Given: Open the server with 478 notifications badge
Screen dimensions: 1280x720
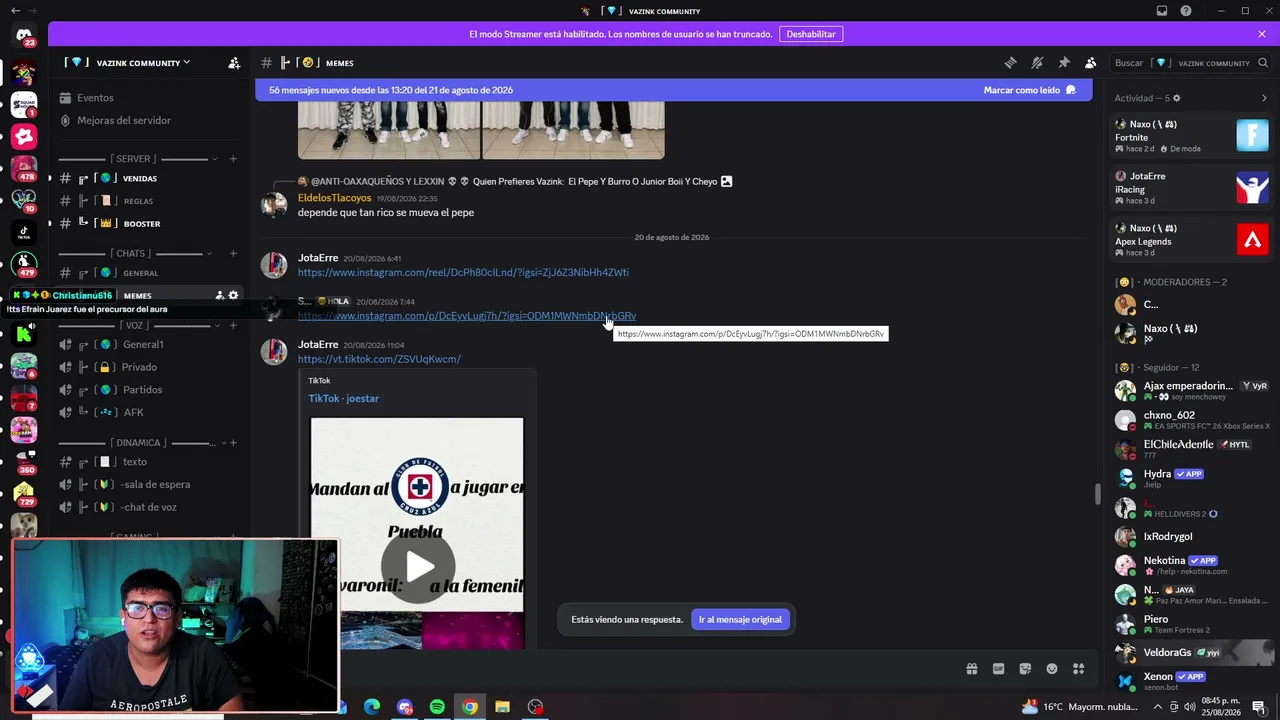Looking at the screenshot, I should tap(24, 168).
